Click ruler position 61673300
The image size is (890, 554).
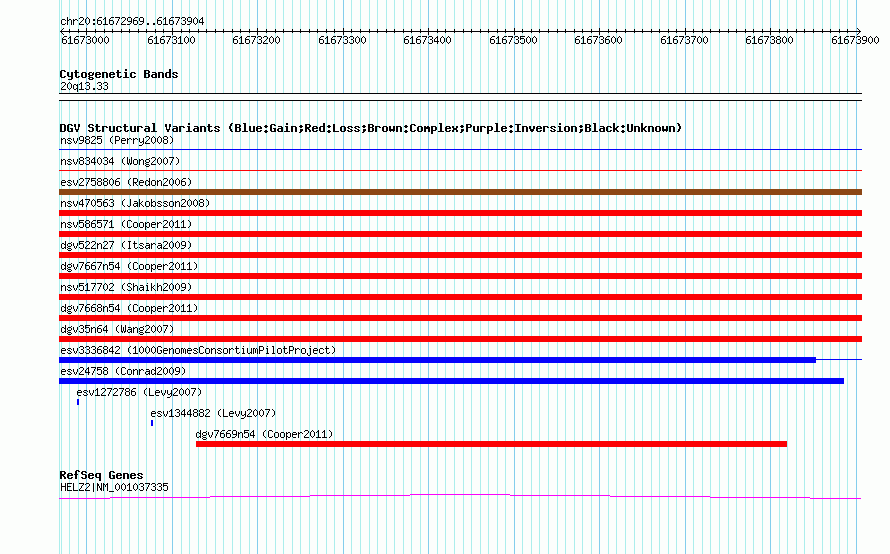tap(342, 40)
